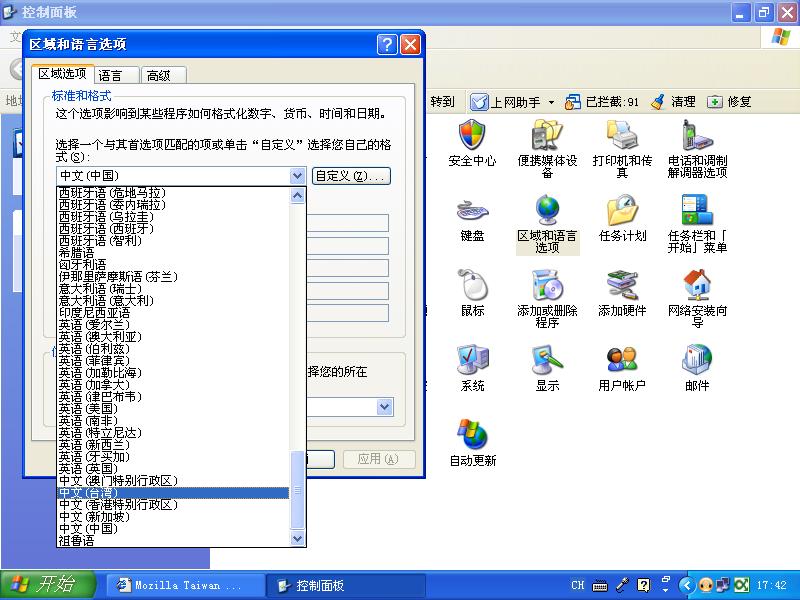Image resolution: width=800 pixels, height=600 pixels.
Task: Click the 上网助手 toolbar button
Action: [508, 102]
